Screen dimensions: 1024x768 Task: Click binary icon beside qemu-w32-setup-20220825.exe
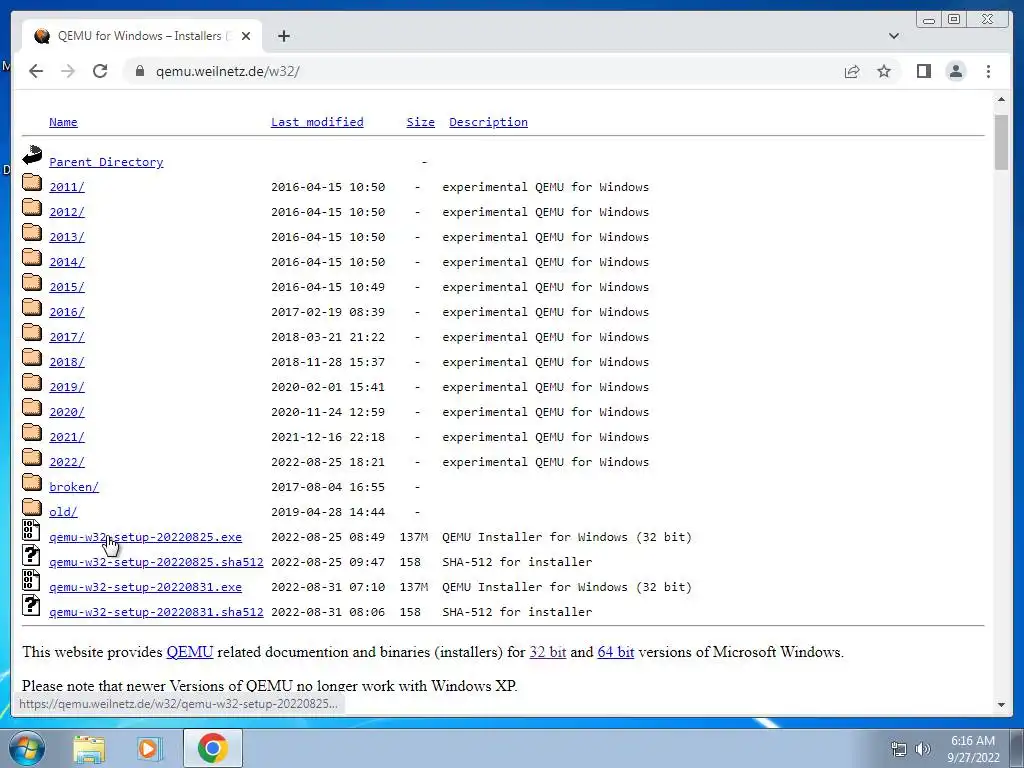[x=31, y=530]
